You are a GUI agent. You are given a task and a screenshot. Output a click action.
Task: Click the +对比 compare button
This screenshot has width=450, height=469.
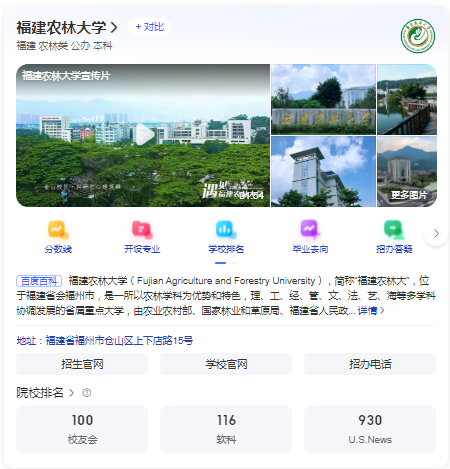click(x=150, y=27)
